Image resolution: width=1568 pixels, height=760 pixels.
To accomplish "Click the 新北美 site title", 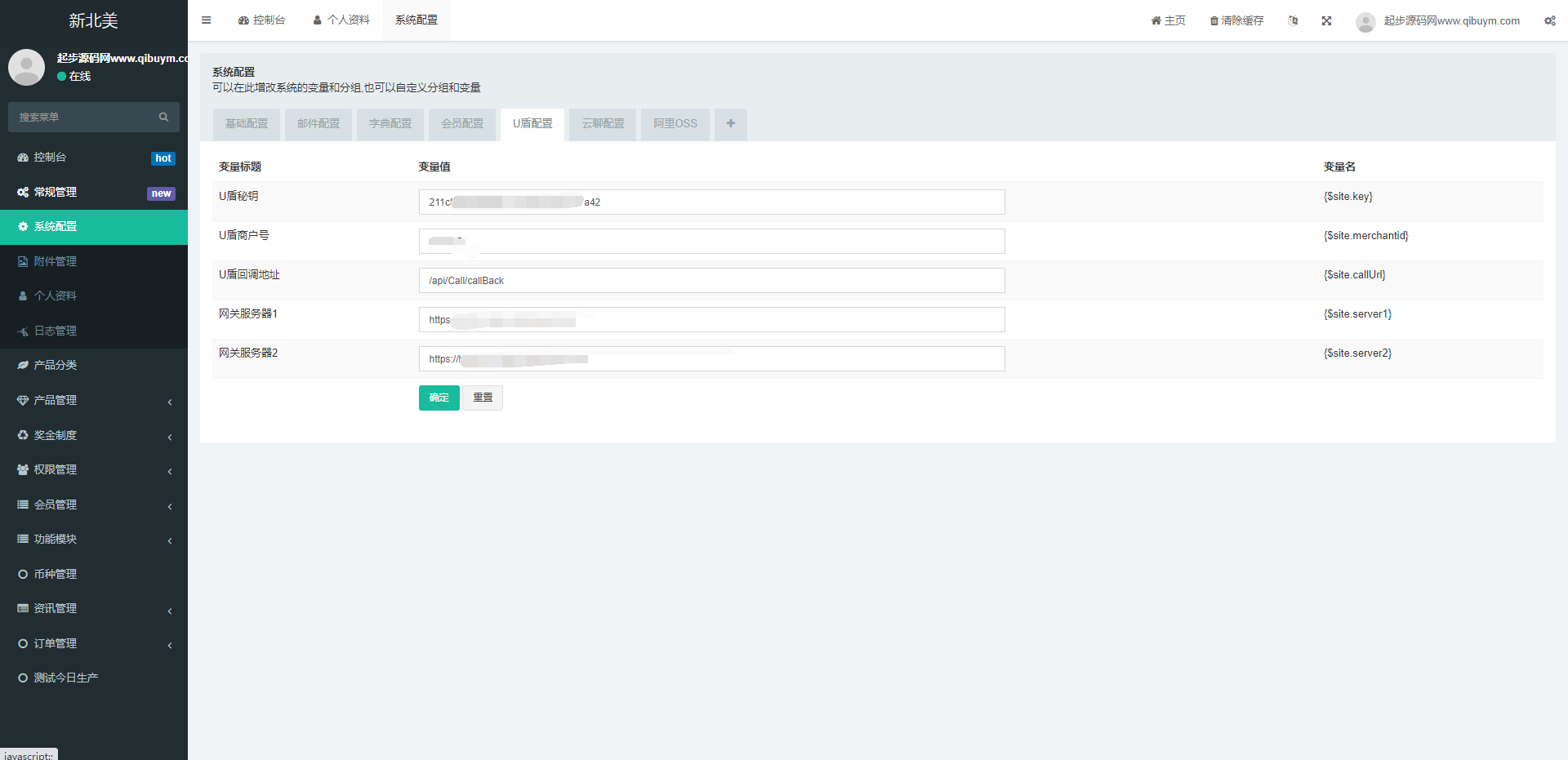I will pyautogui.click(x=94, y=20).
